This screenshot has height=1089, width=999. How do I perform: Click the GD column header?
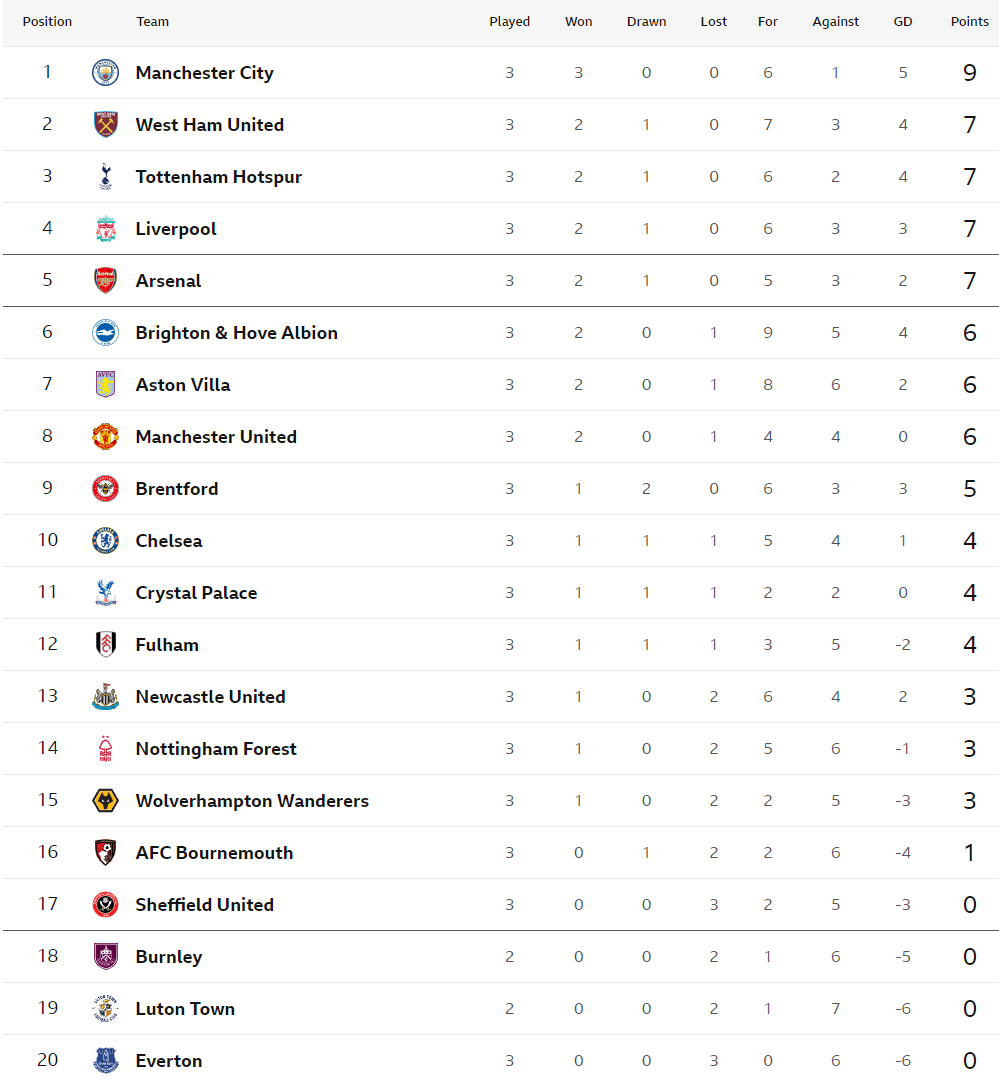click(x=902, y=22)
